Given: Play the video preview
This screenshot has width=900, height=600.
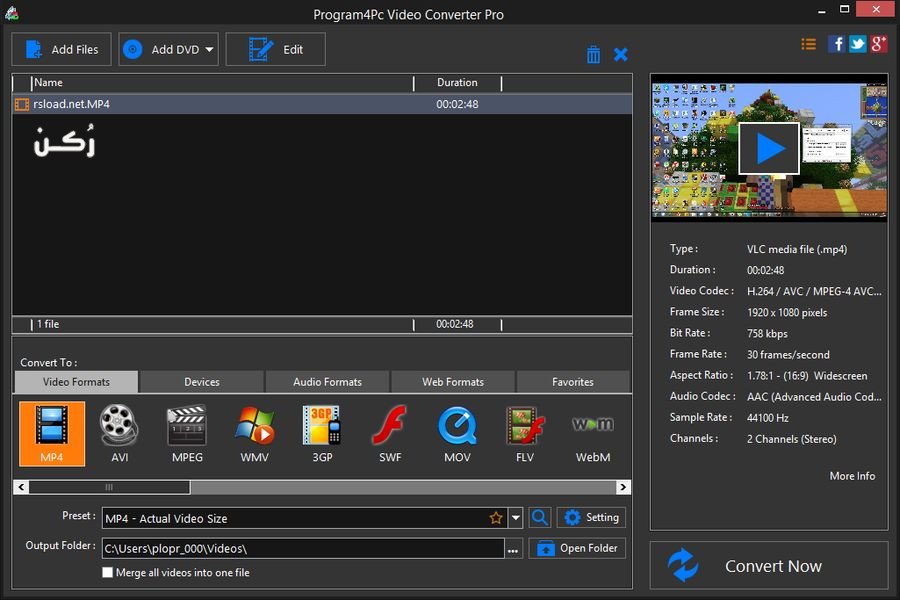Looking at the screenshot, I should point(769,148).
